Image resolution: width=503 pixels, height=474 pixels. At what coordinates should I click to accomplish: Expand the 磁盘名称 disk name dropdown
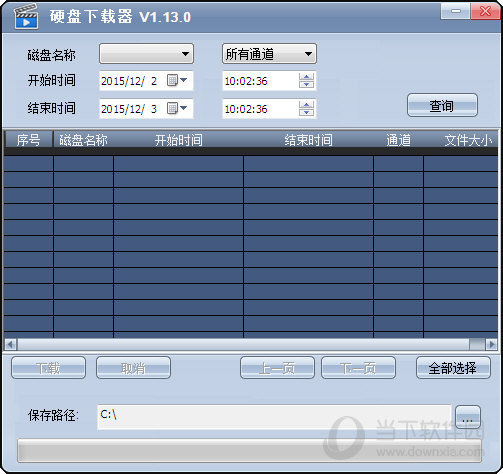146,54
